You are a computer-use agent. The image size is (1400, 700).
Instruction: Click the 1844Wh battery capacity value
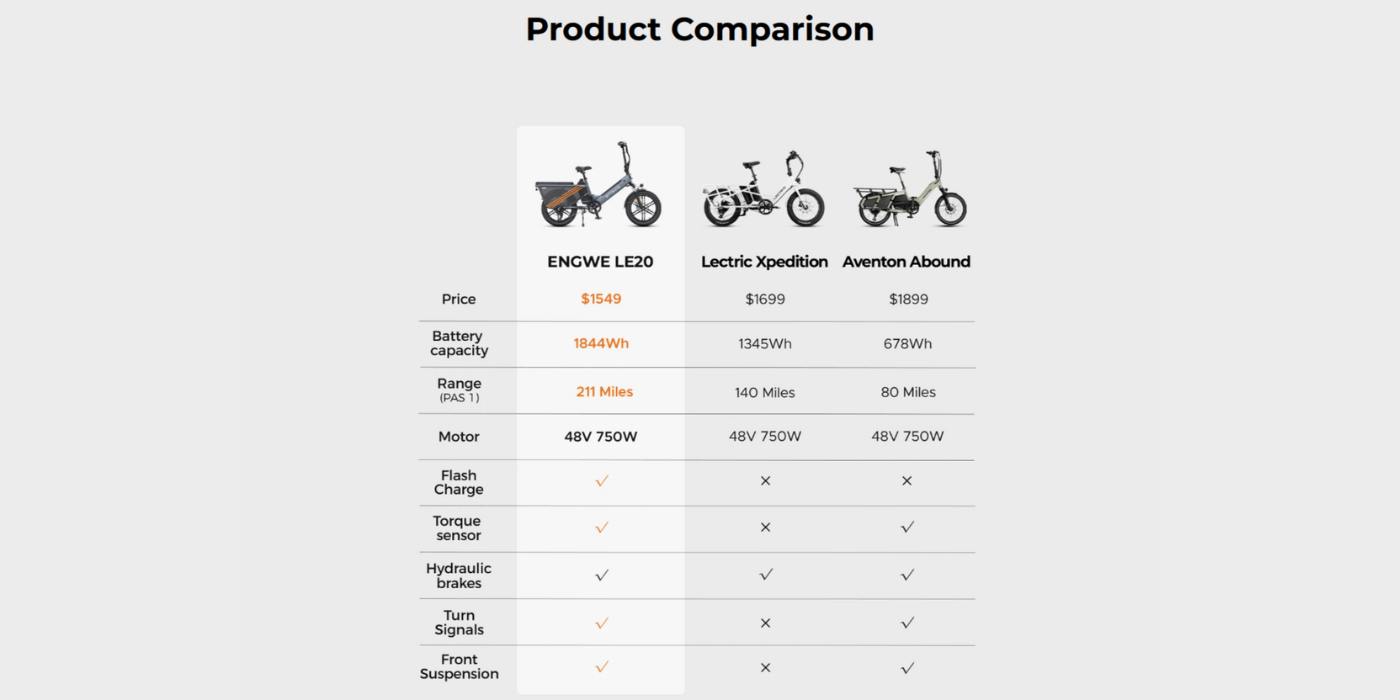(x=601, y=344)
